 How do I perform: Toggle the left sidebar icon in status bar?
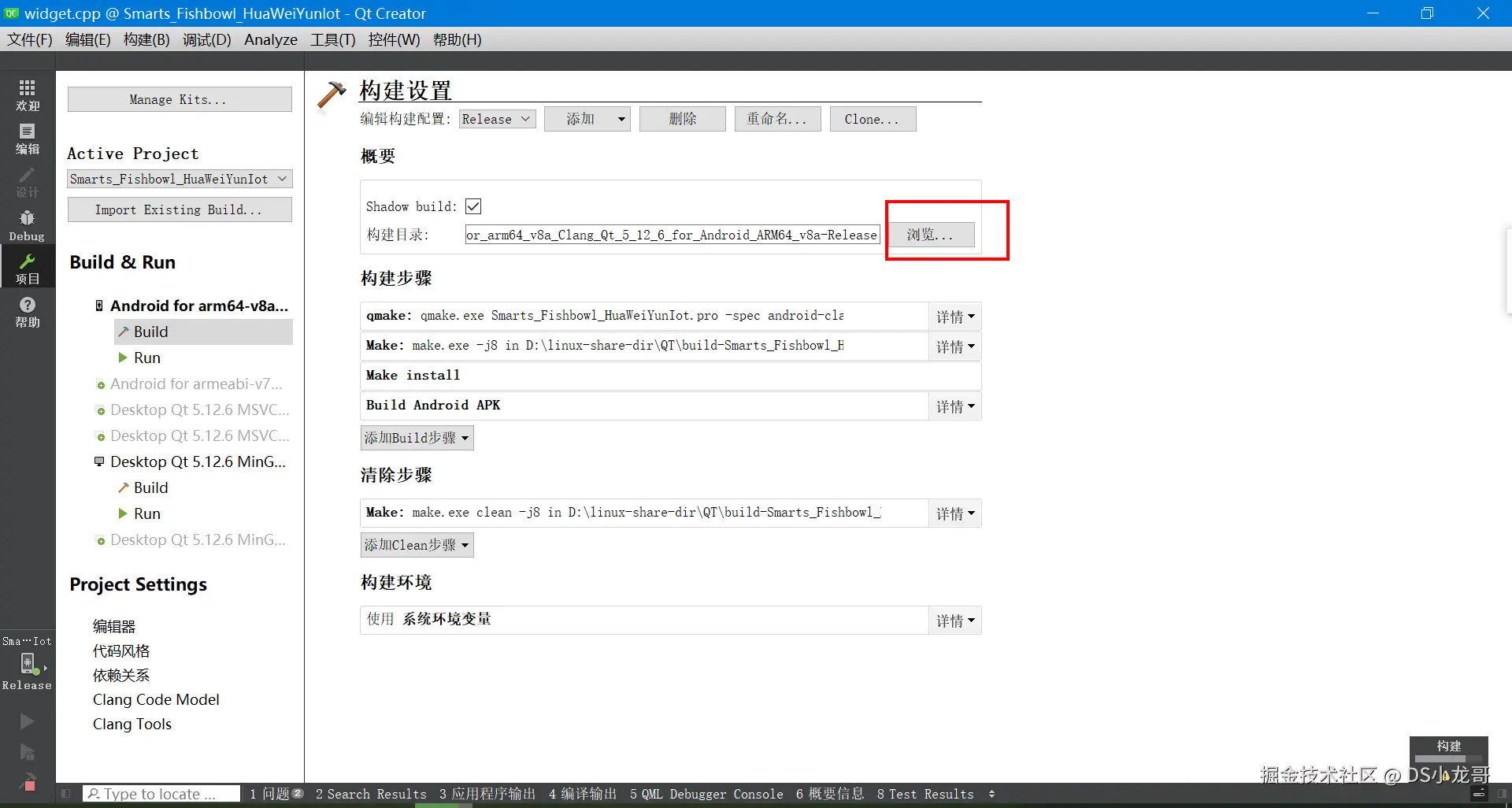66,794
